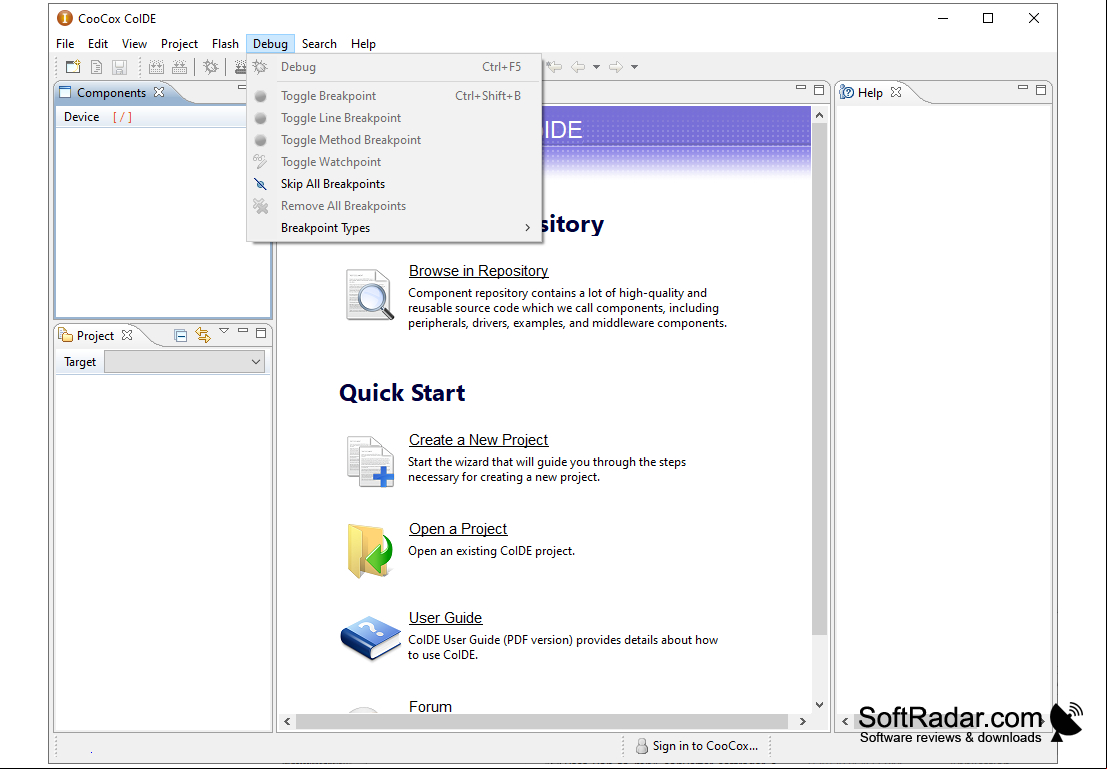Click welcome page vertical scrollbar down arrow
Image resolution: width=1107 pixels, height=769 pixels.
819,705
